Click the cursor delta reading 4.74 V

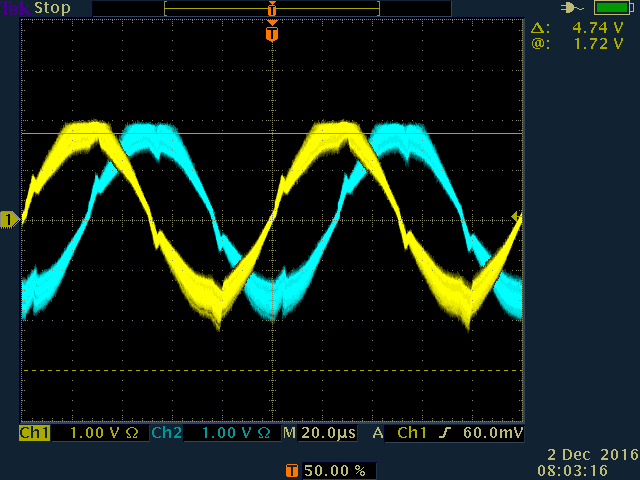click(598, 28)
